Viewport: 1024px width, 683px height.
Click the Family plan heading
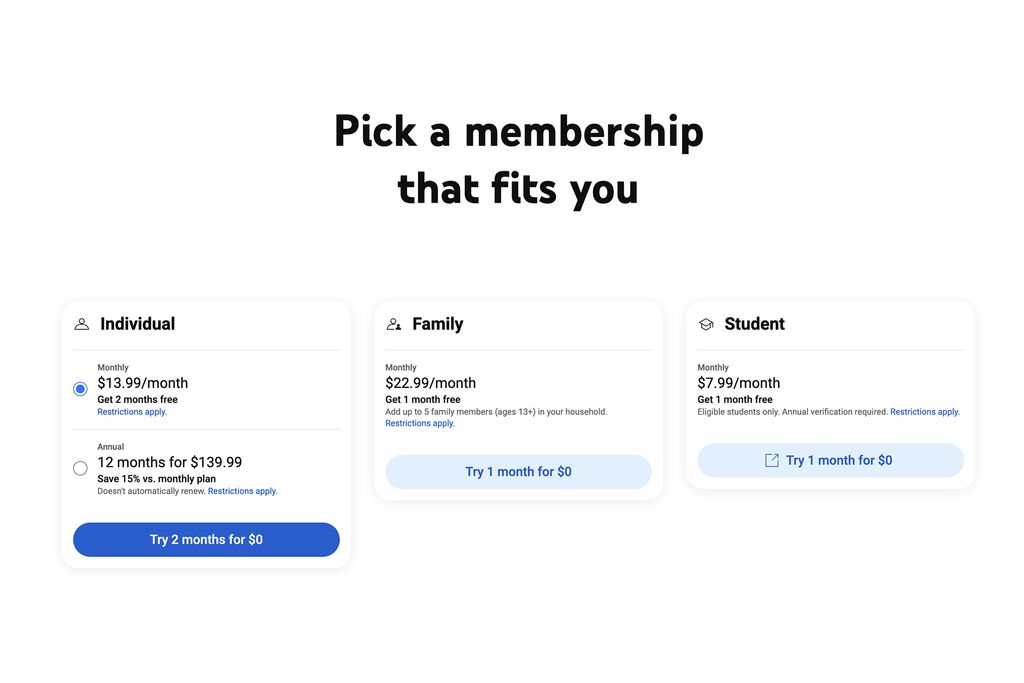437,324
